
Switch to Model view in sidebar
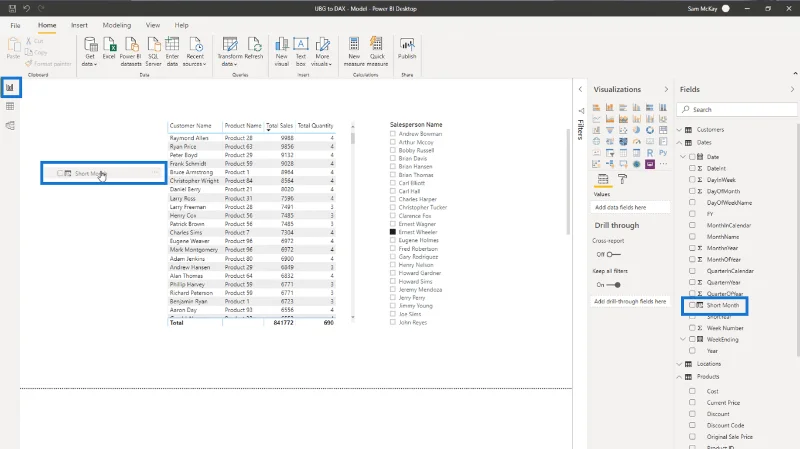[x=10, y=126]
